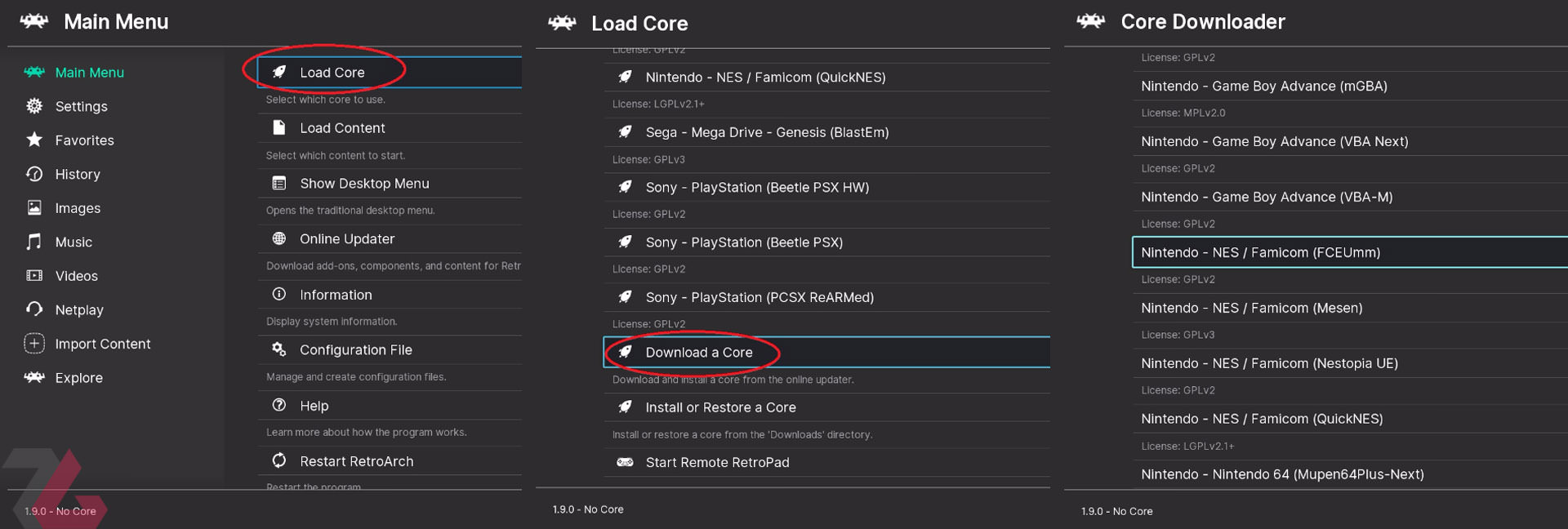Viewport: 1568px width, 529px height.
Task: Open Load Content menu entry
Action: [390, 127]
